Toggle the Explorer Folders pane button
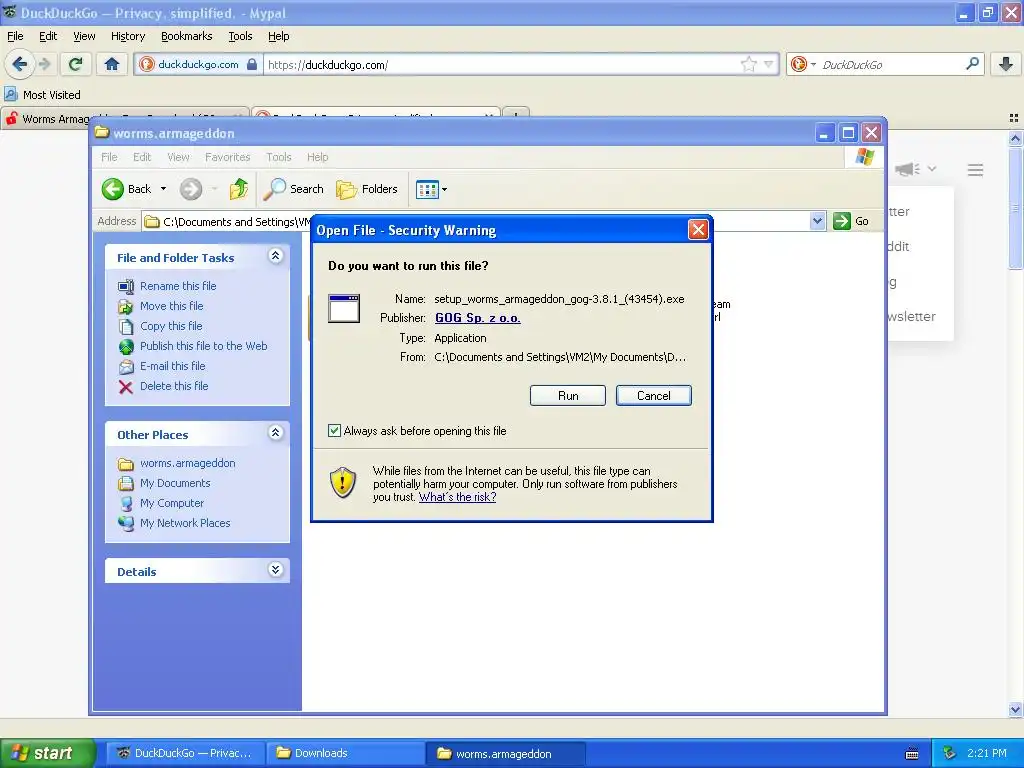Viewport: 1024px width, 768px height. 367,189
